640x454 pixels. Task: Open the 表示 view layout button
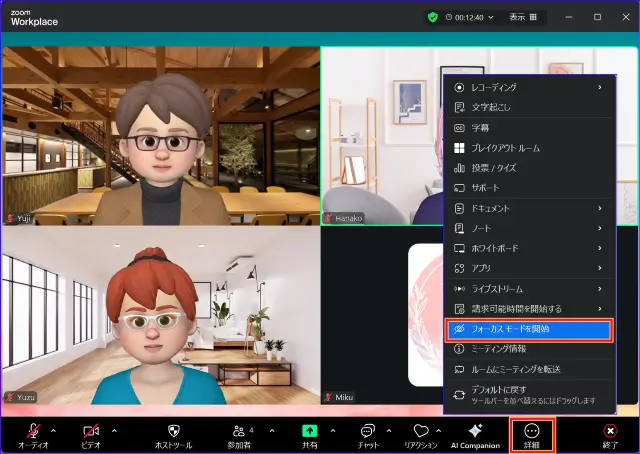[x=523, y=17]
